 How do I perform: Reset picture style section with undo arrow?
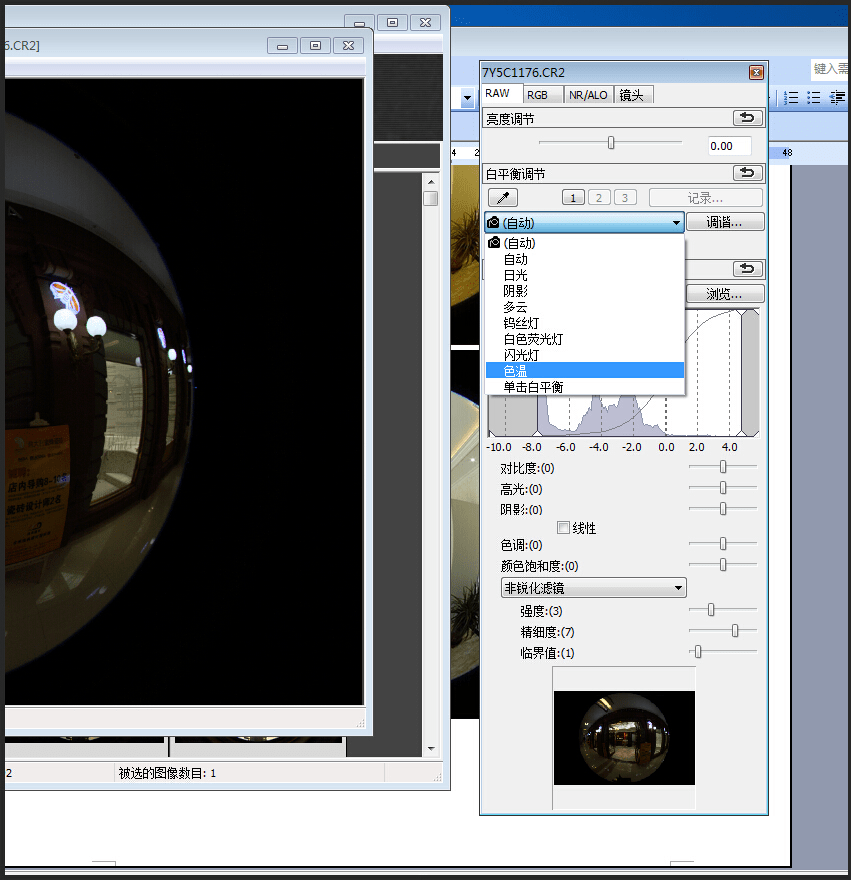pyautogui.click(x=747, y=269)
